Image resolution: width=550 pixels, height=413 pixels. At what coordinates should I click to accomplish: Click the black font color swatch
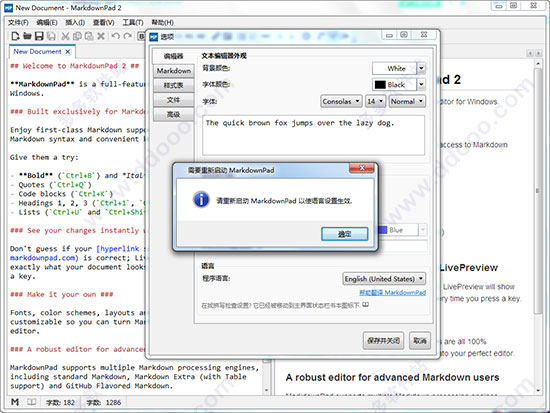coord(380,85)
